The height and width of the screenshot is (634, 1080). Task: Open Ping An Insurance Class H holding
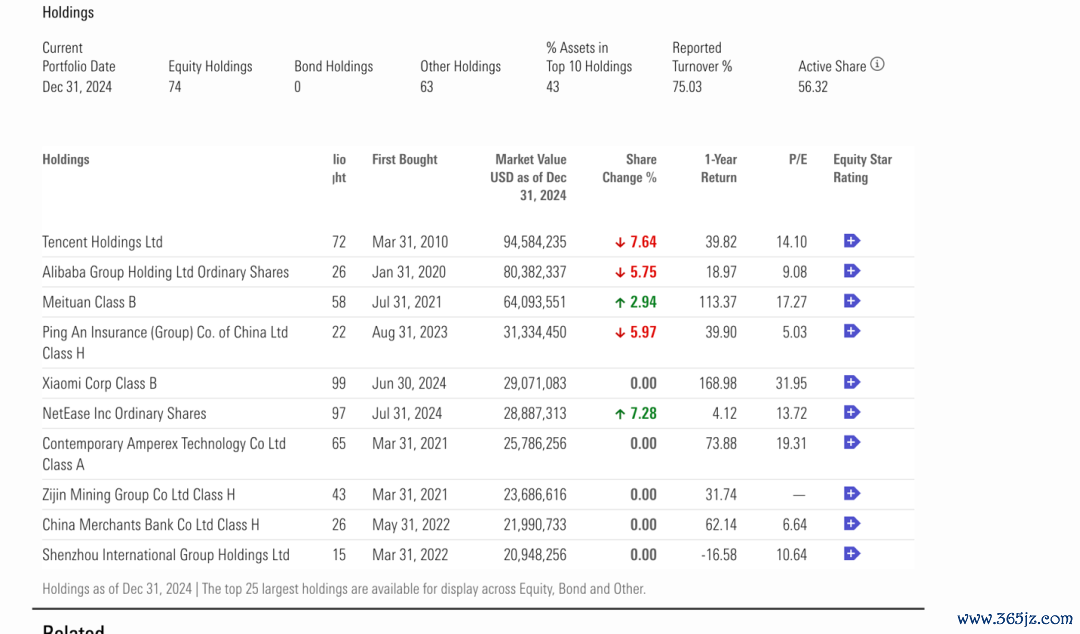click(x=165, y=342)
